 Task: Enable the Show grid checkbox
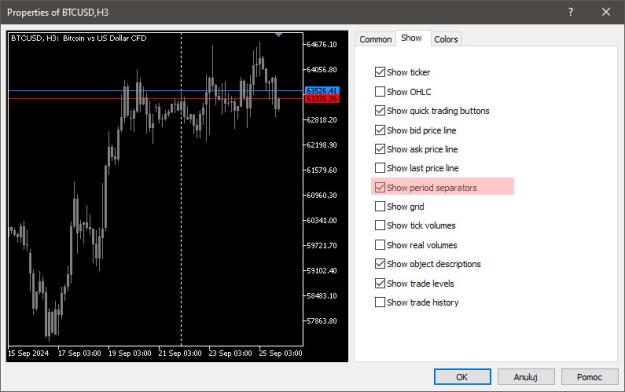tap(380, 207)
